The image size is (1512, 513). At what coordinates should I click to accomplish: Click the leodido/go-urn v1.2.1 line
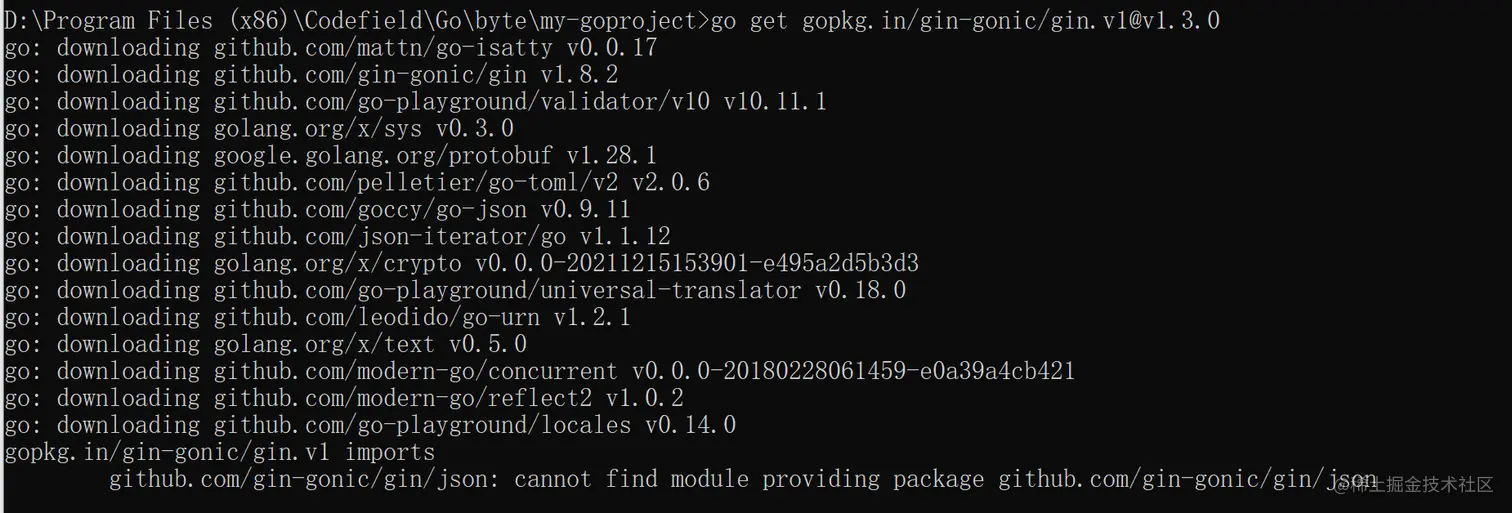click(x=317, y=317)
